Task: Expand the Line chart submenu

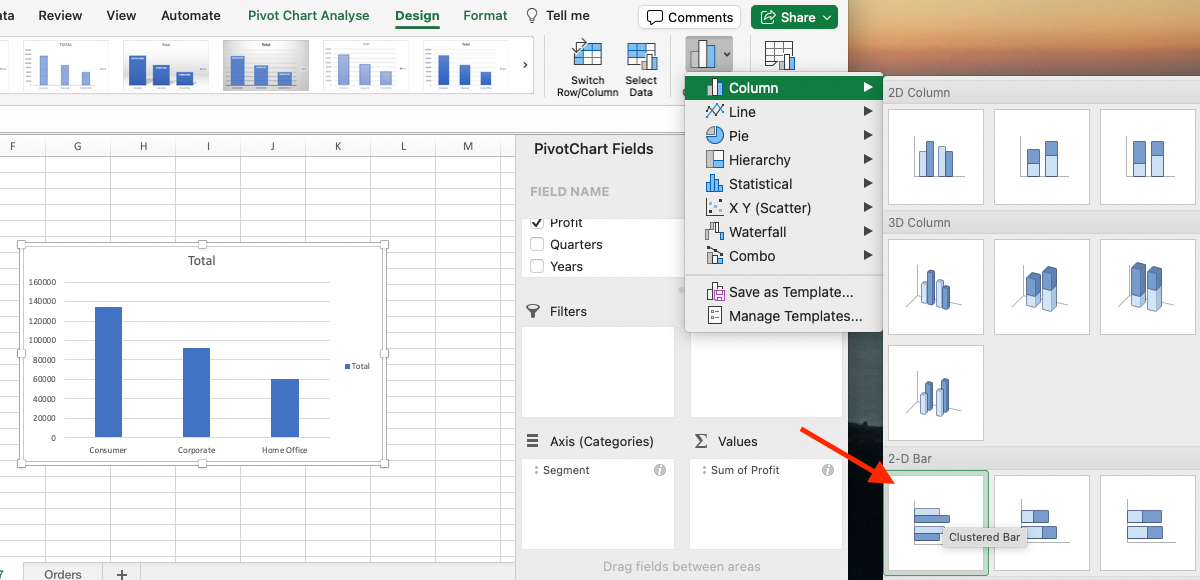Action: pyautogui.click(x=868, y=112)
